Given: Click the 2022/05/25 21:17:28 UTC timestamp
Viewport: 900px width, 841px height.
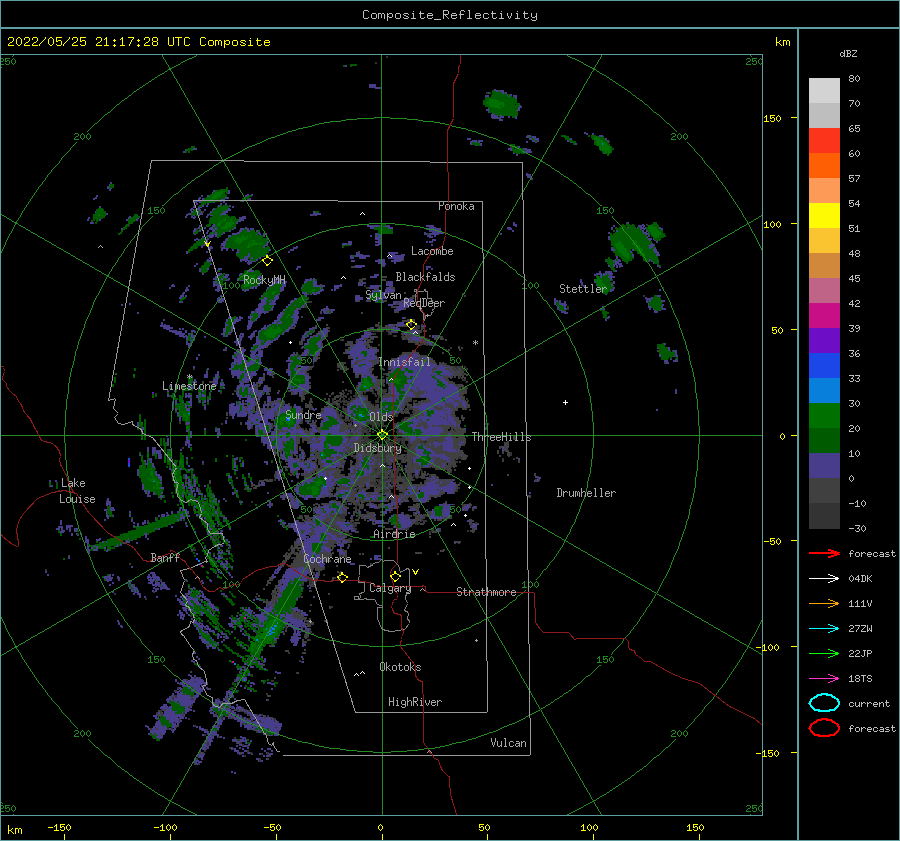Looking at the screenshot, I should coord(98,42).
